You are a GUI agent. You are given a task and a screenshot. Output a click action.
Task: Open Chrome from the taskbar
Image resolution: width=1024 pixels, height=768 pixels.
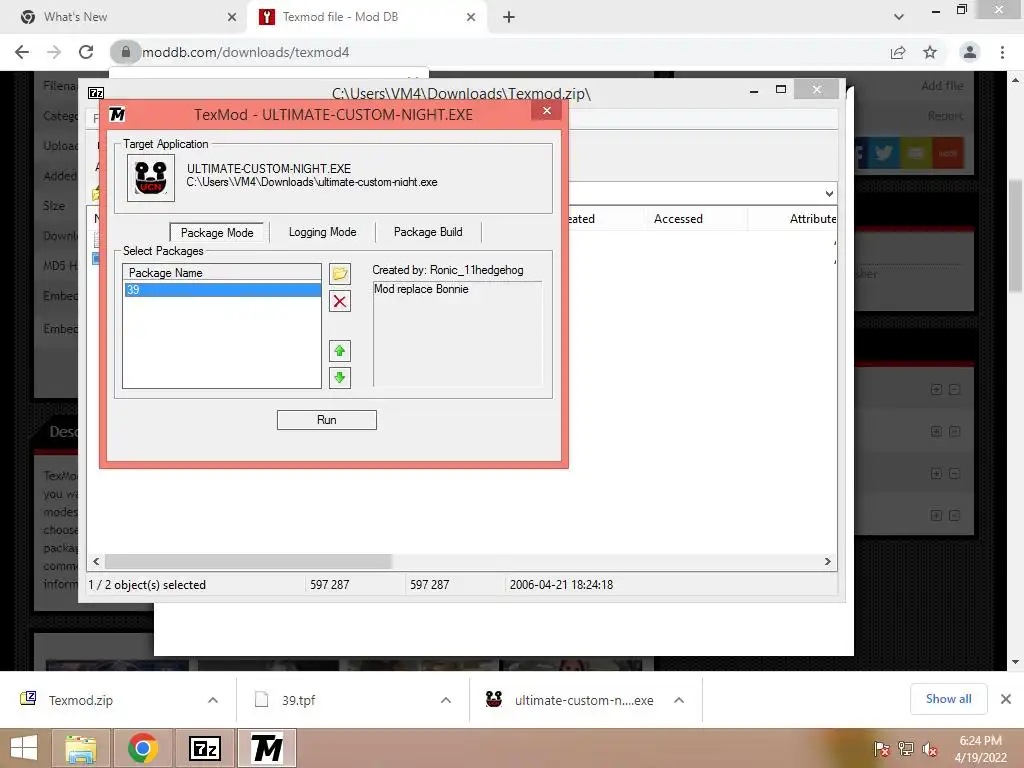click(142, 748)
